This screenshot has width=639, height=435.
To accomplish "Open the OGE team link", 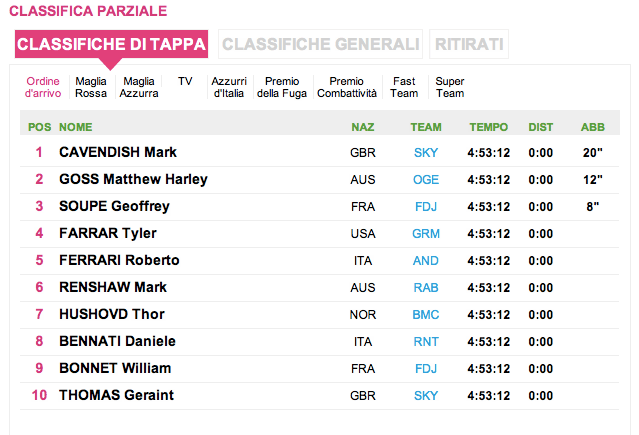I will pyautogui.click(x=426, y=180).
